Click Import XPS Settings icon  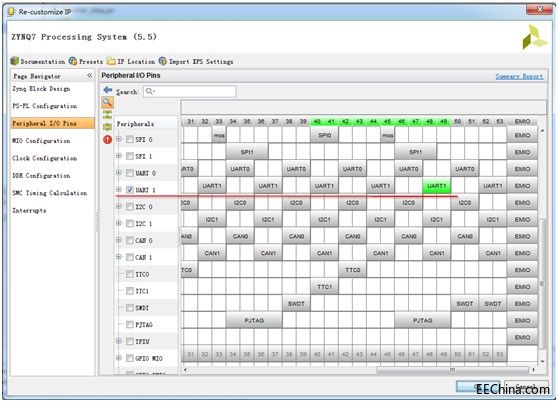tap(163, 61)
